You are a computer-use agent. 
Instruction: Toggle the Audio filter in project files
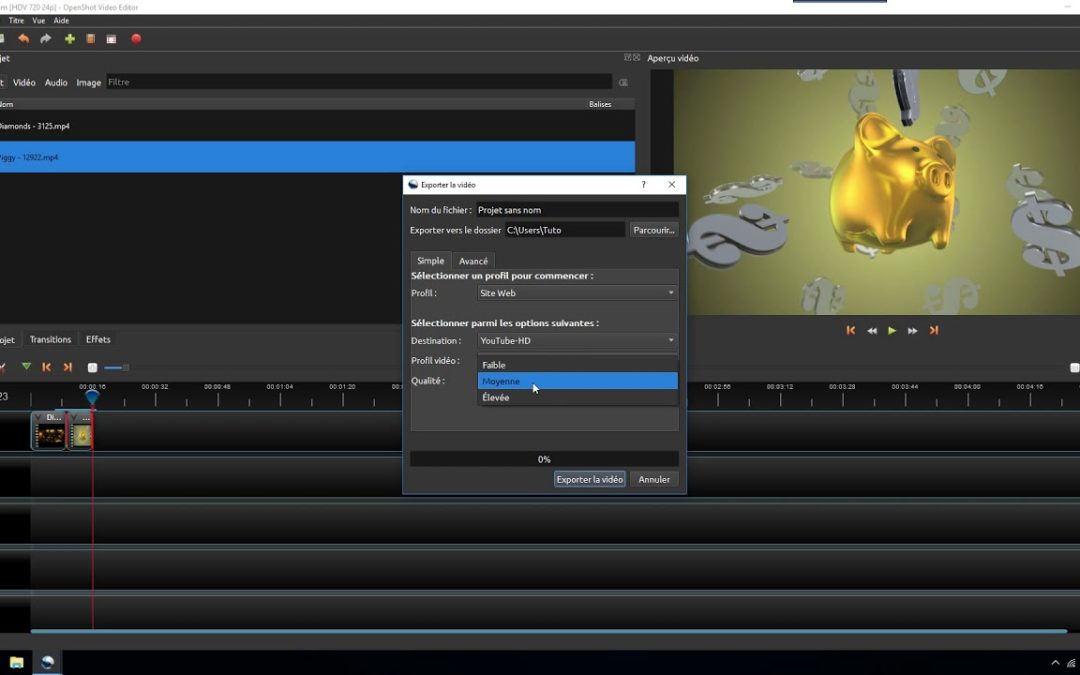(56, 82)
